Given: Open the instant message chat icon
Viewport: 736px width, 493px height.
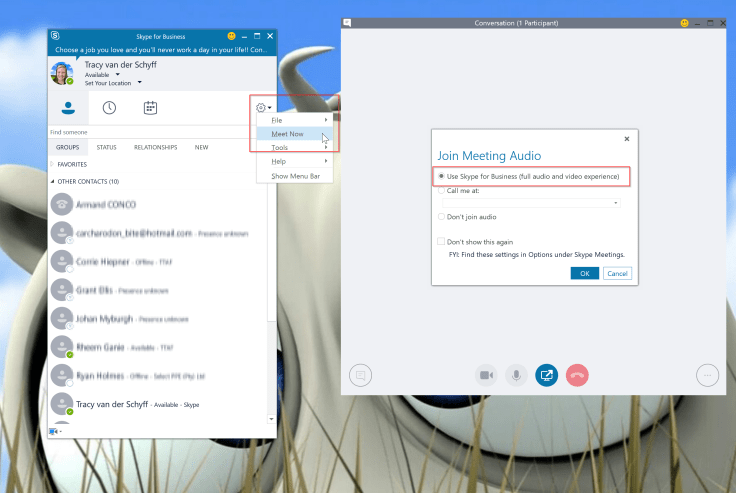Looking at the screenshot, I should click(360, 375).
